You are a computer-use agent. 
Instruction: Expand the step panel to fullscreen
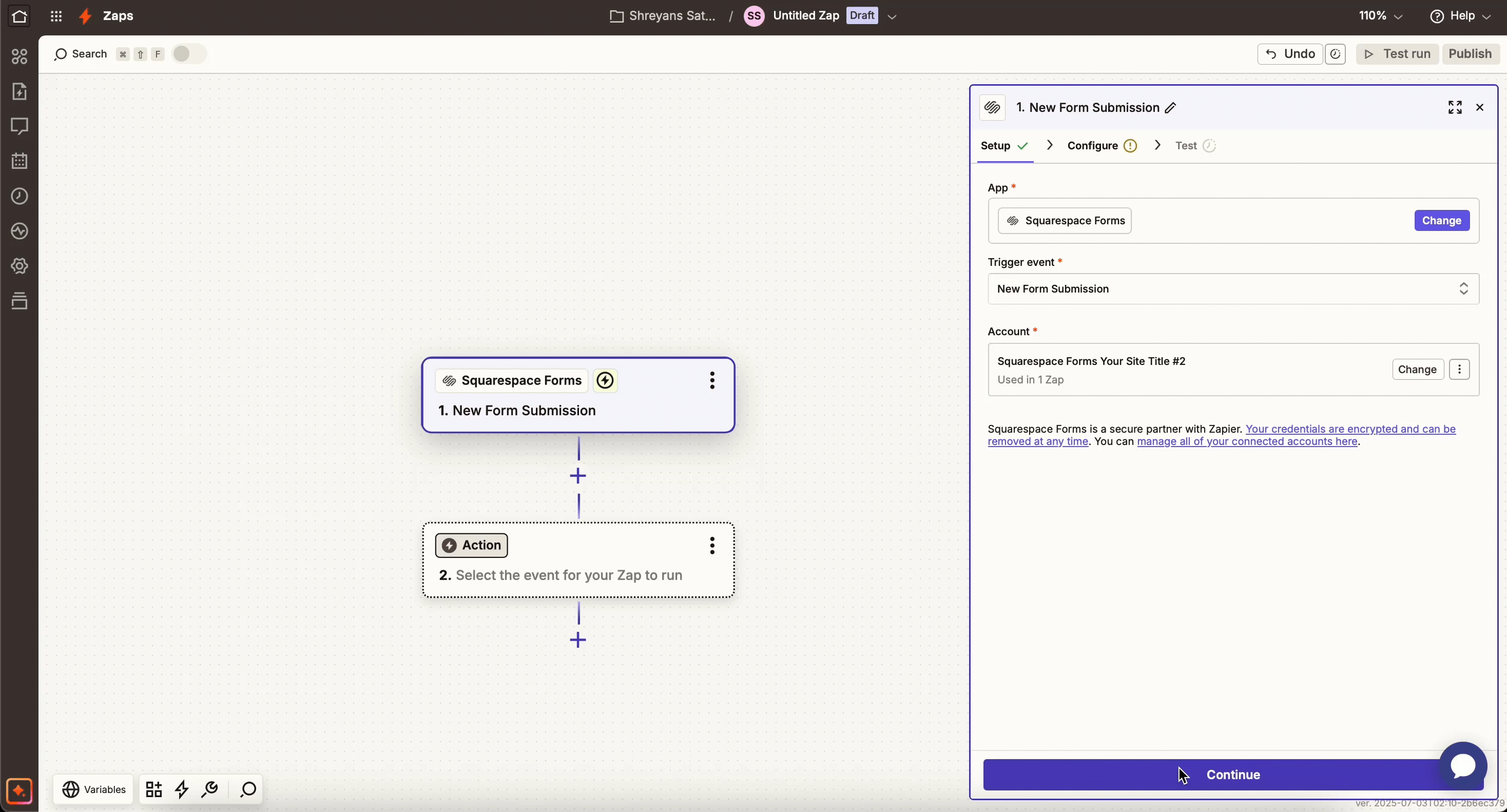[1455, 108]
